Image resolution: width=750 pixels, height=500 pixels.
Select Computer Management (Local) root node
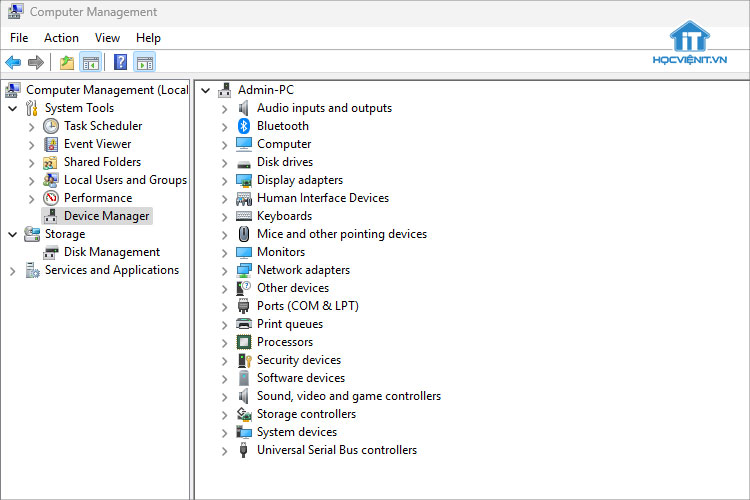click(107, 90)
